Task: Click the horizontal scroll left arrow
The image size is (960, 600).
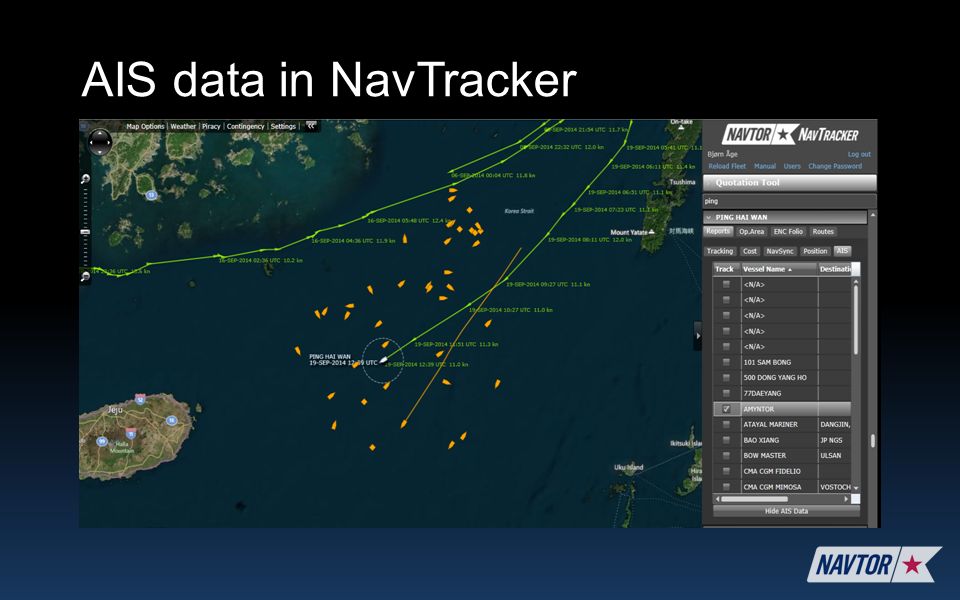Action: tap(718, 499)
